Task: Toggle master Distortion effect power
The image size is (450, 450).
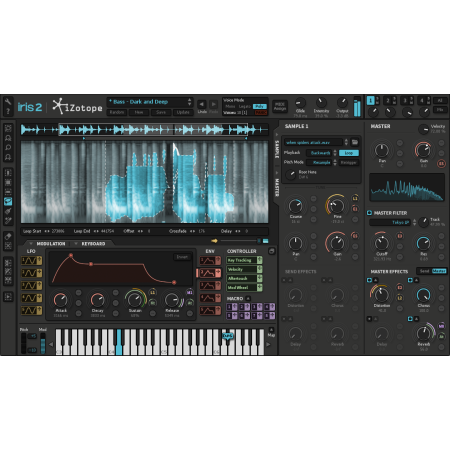Action: click(x=369, y=280)
